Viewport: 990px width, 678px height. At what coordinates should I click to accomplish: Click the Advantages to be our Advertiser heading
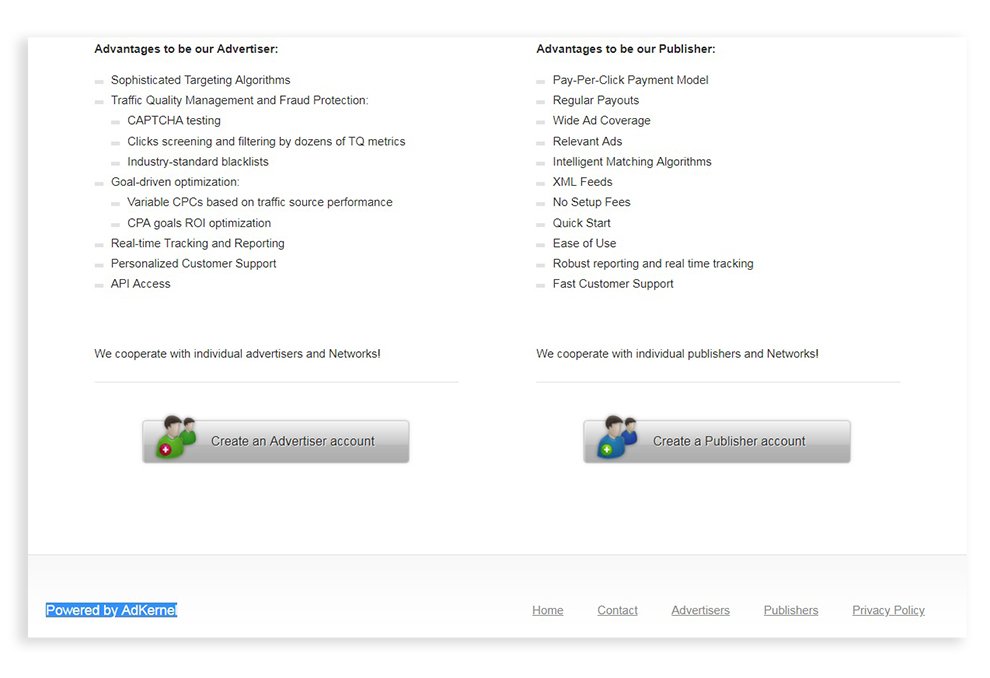coord(185,48)
